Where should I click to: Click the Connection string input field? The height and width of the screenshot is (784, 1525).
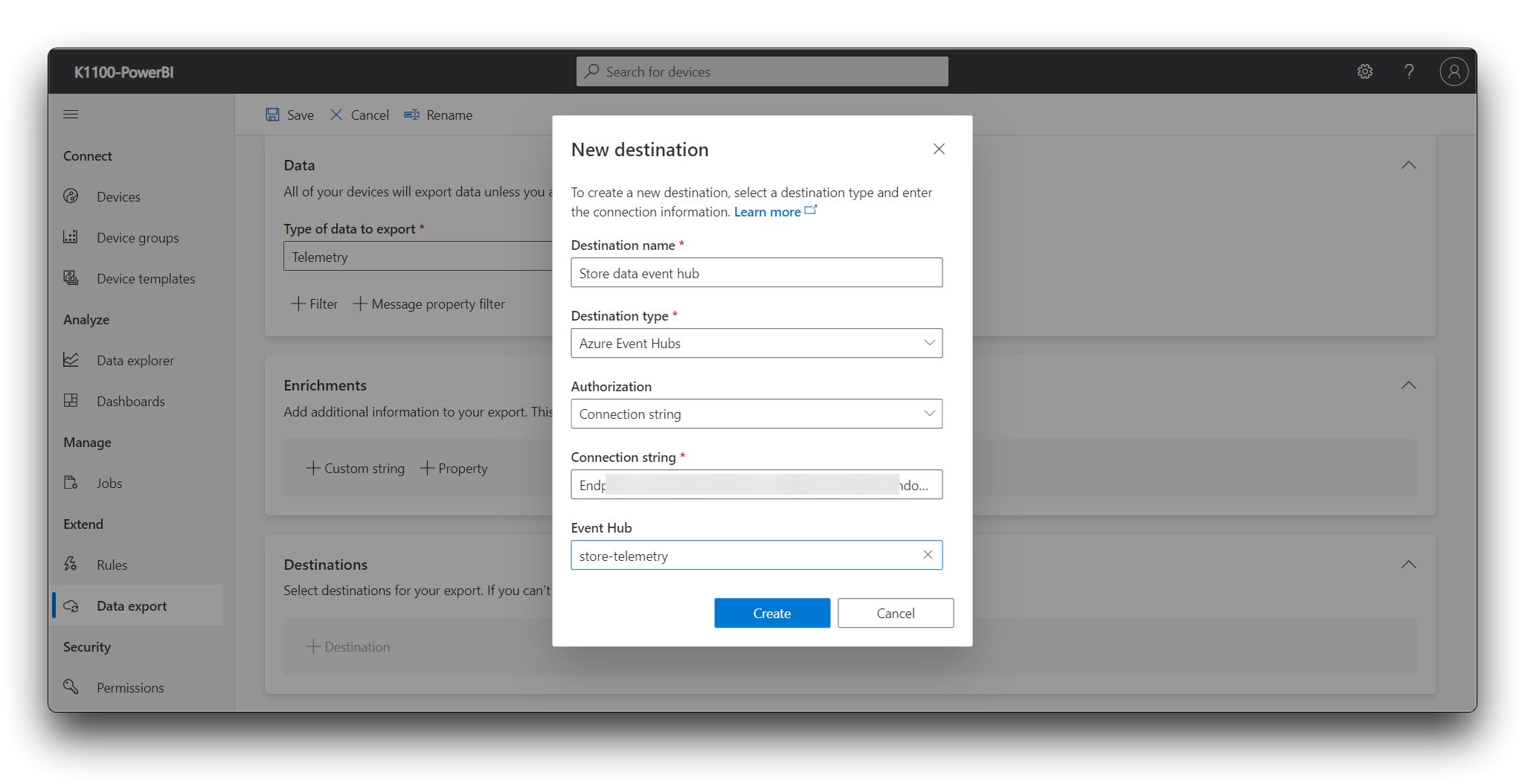coord(757,484)
